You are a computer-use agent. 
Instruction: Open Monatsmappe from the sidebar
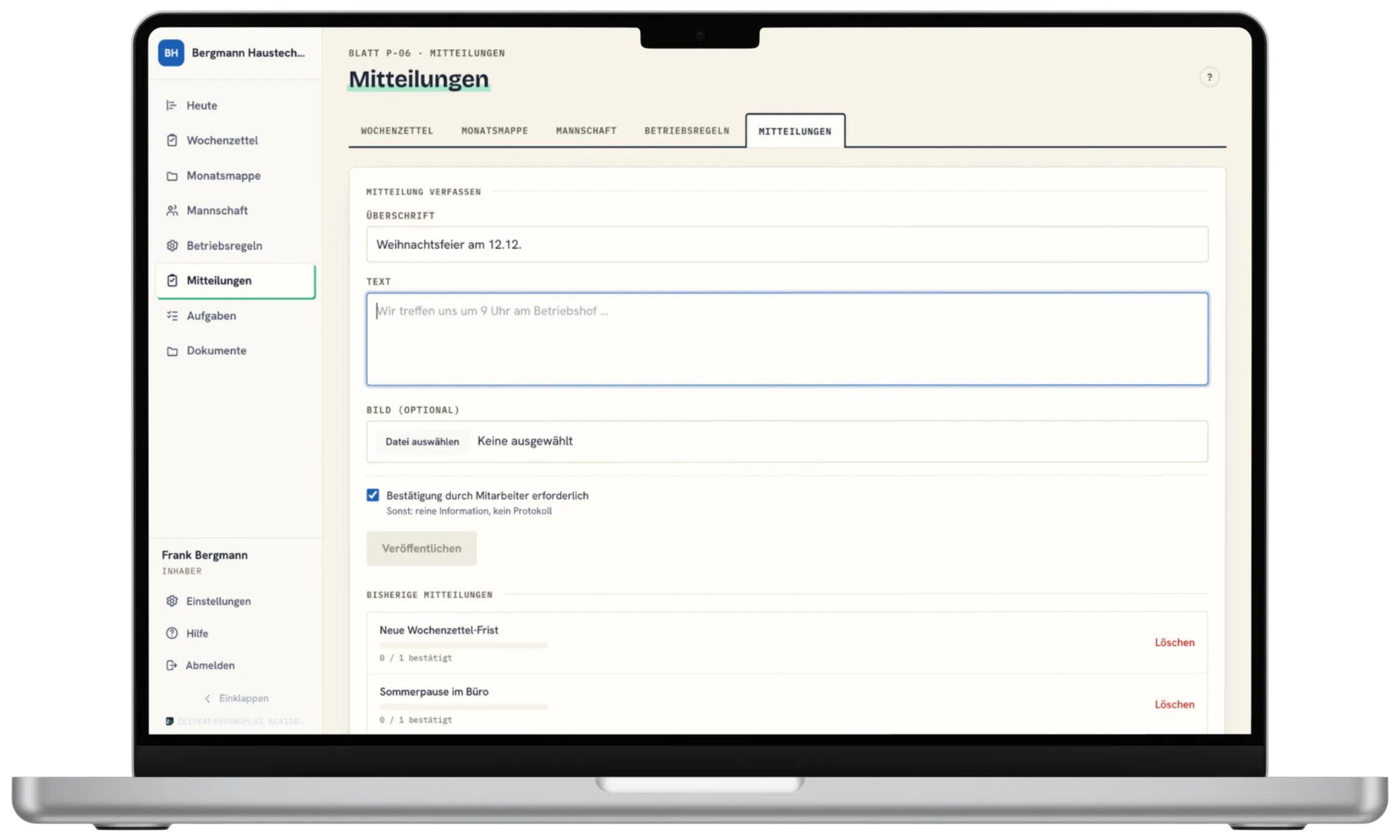(236, 176)
